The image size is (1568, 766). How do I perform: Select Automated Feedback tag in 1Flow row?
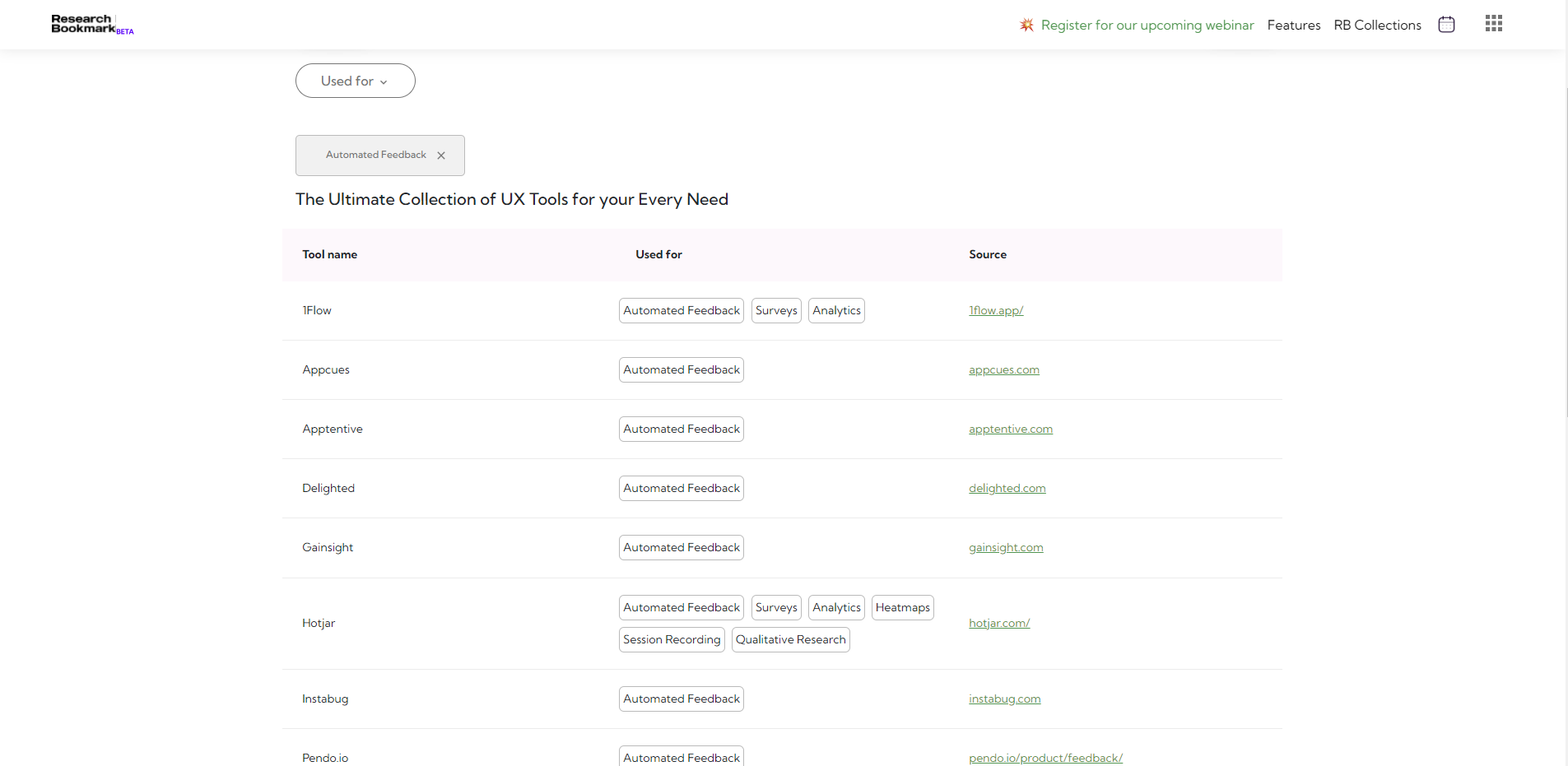pyautogui.click(x=682, y=310)
